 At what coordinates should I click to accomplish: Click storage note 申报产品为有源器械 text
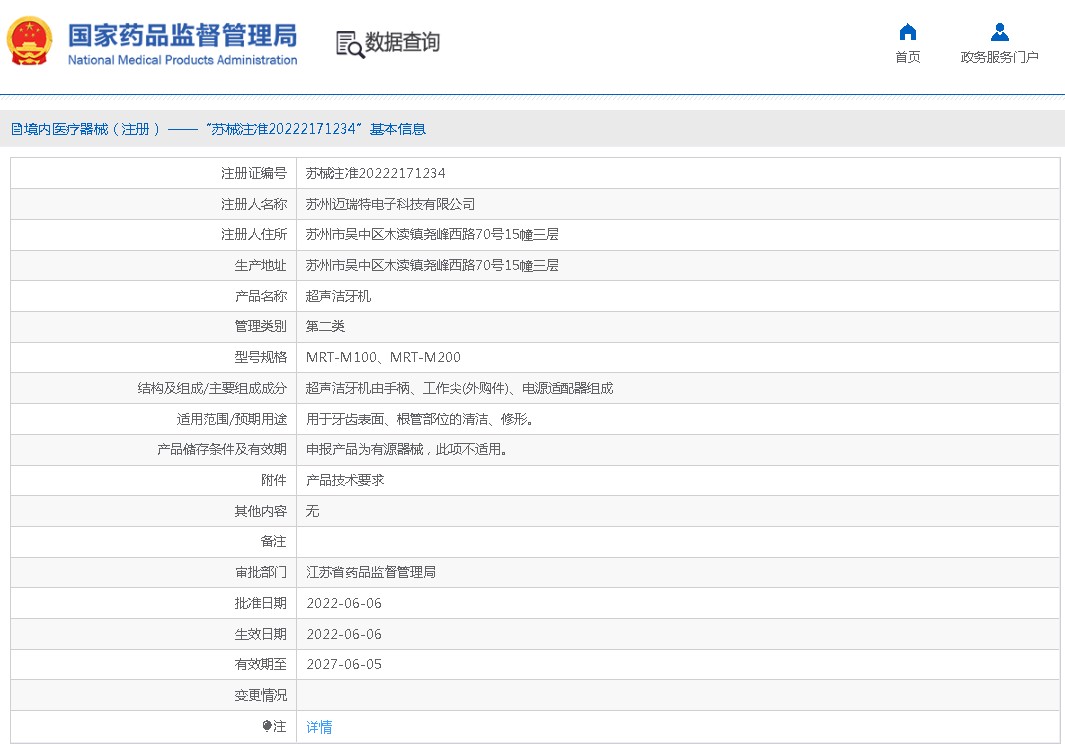tap(406, 449)
